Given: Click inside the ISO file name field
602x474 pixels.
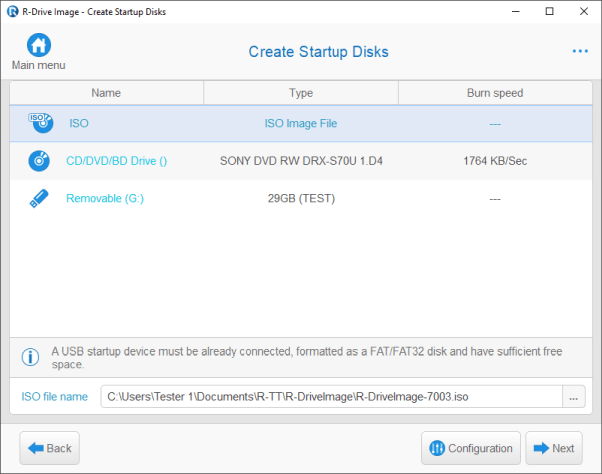Looking at the screenshot, I should point(330,397).
